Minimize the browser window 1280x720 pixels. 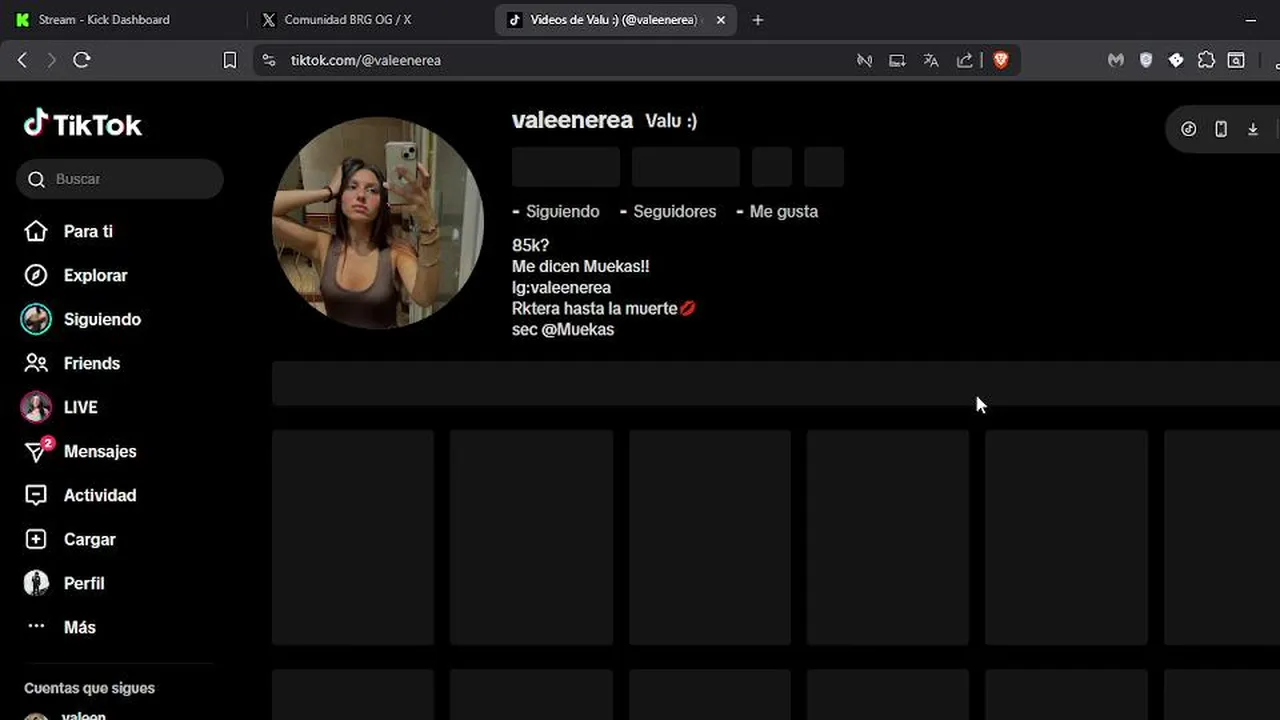pyautogui.click(x=1250, y=19)
